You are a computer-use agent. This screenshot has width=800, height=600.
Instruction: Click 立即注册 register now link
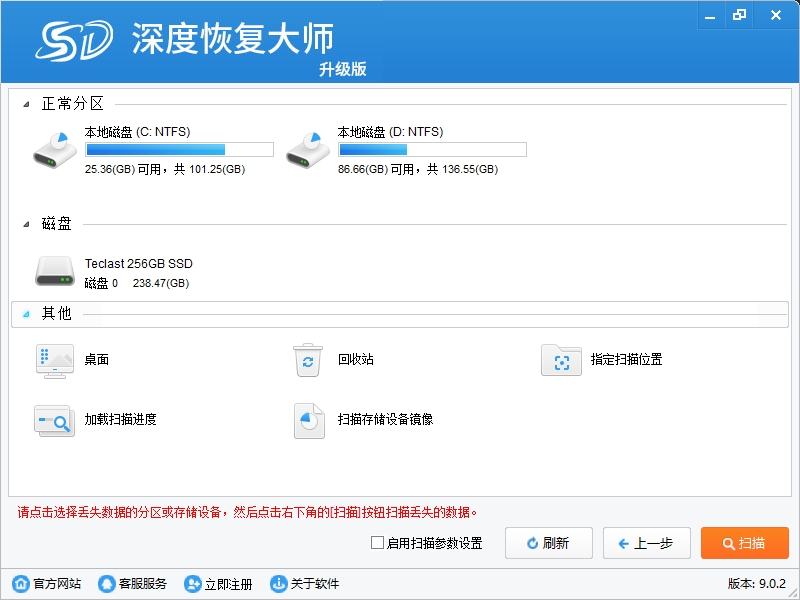(x=218, y=584)
